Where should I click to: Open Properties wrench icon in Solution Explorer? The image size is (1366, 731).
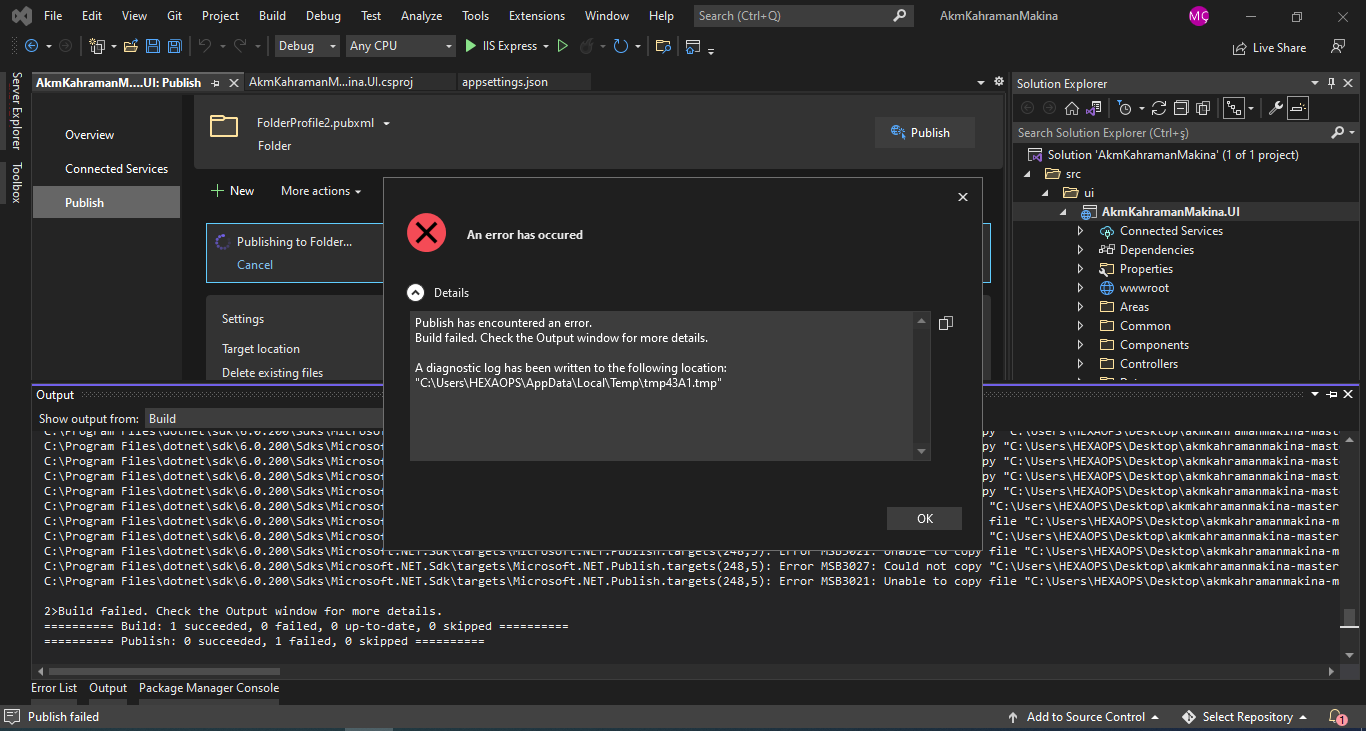pyautogui.click(x=1276, y=108)
